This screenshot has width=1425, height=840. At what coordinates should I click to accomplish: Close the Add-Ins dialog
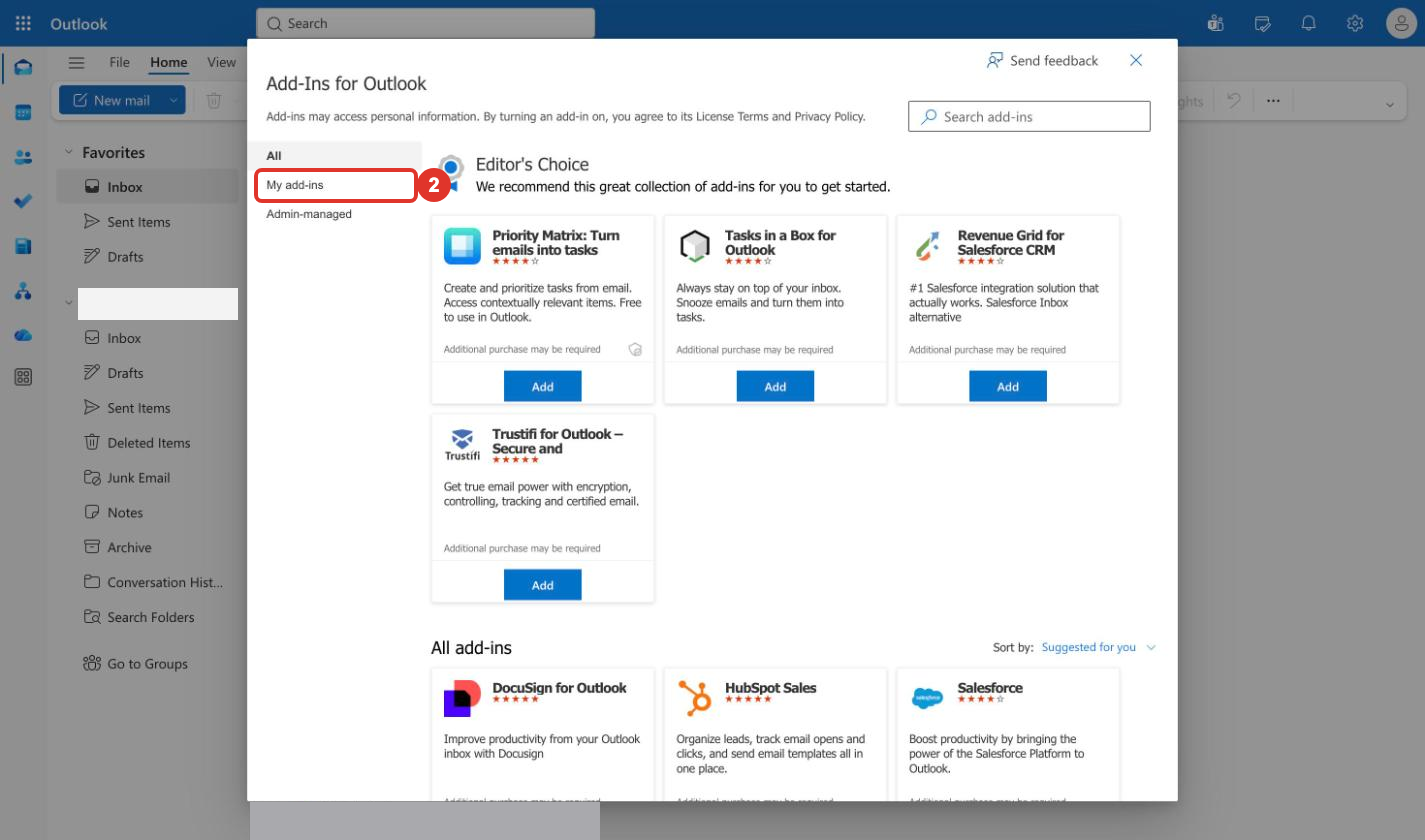coord(1136,61)
